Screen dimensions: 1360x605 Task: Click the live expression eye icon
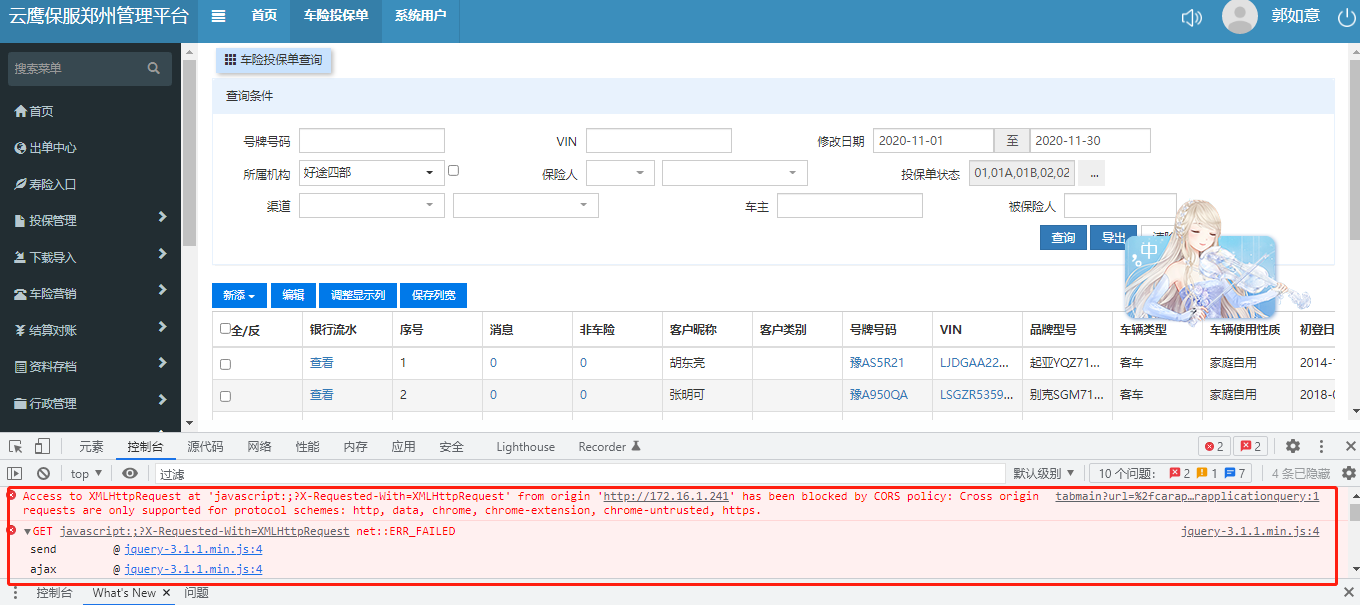(130, 473)
